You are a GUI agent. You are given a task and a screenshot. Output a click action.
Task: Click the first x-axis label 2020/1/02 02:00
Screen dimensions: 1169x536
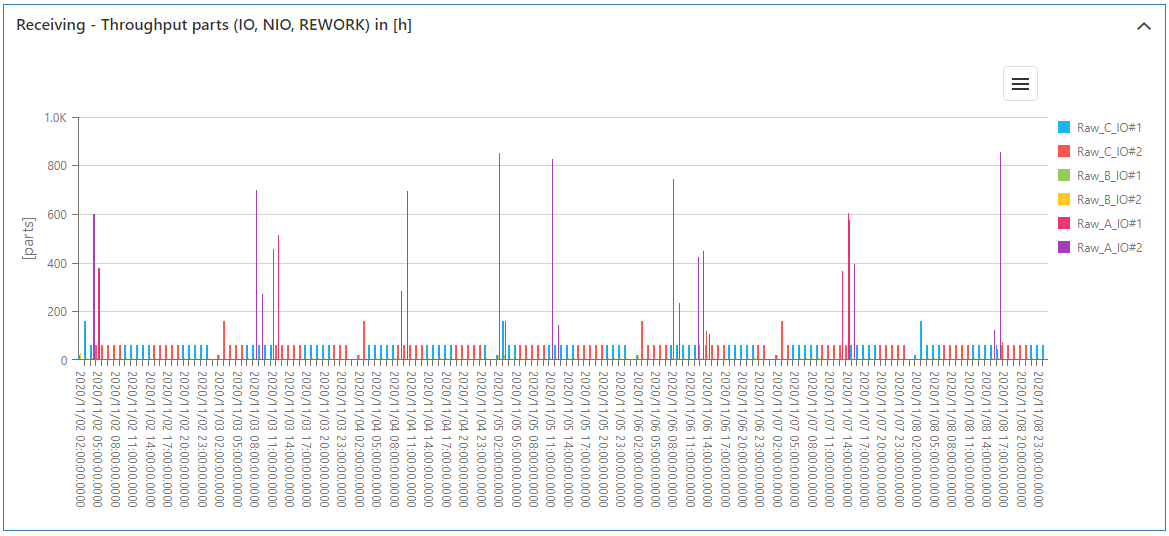[80, 439]
